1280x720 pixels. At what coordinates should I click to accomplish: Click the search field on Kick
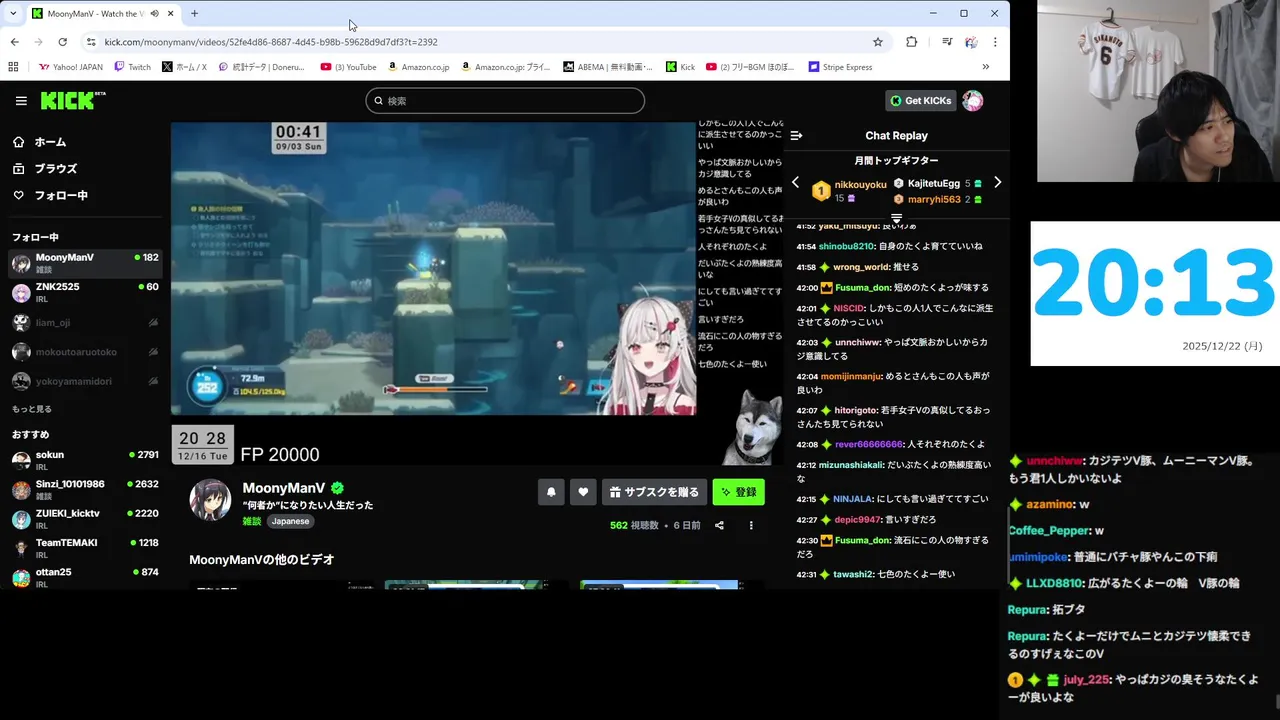[x=505, y=101]
